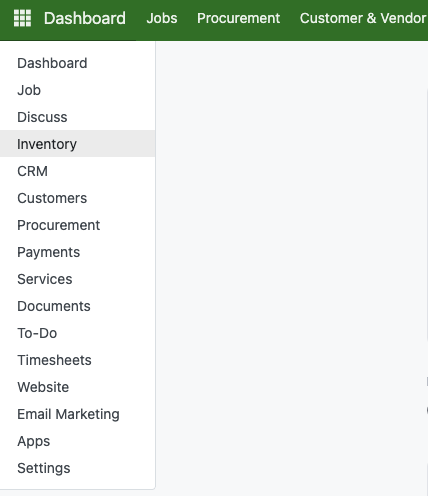The width and height of the screenshot is (428, 496).
Task: Open the To-Do app
Action: coord(77,333)
